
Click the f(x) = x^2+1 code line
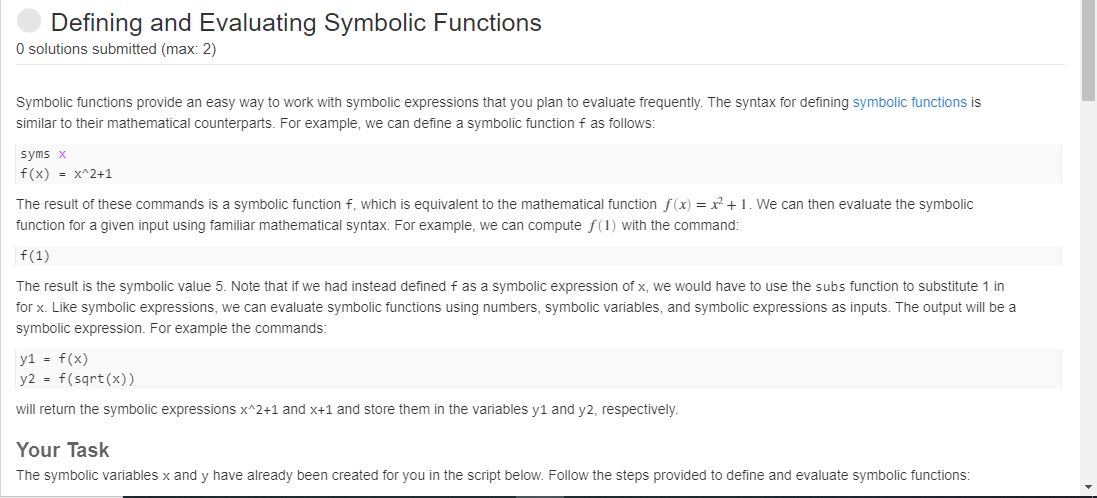click(66, 174)
